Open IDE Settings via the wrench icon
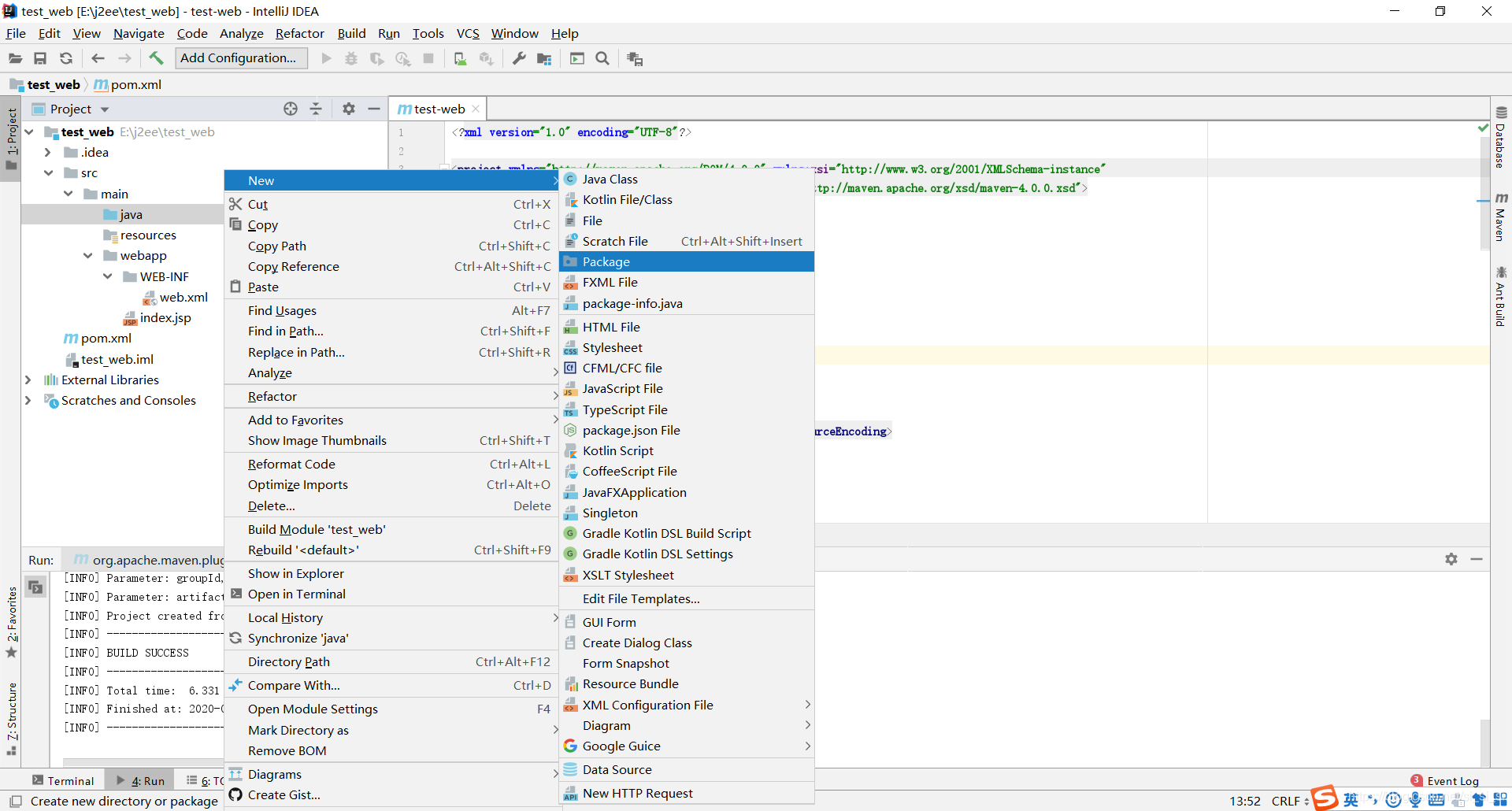 click(519, 57)
